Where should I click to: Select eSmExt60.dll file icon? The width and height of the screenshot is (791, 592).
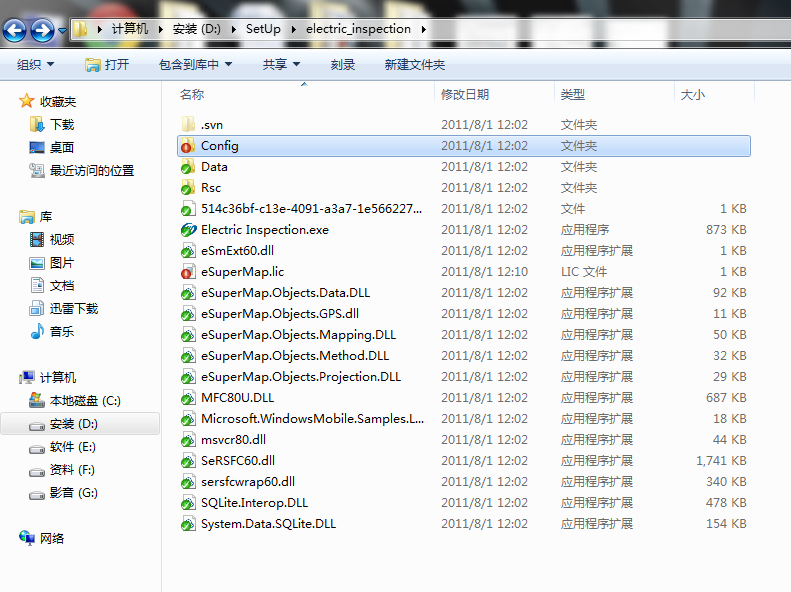pyautogui.click(x=188, y=251)
